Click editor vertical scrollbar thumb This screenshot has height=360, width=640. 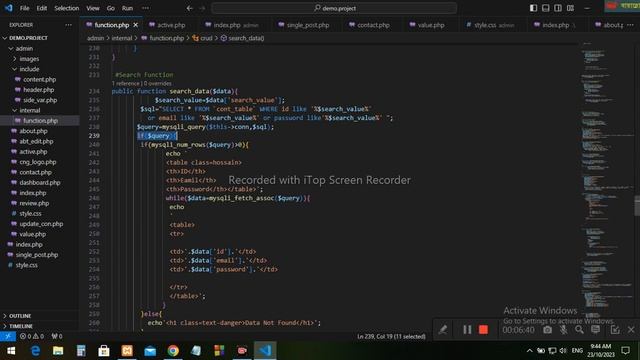pos(637,205)
